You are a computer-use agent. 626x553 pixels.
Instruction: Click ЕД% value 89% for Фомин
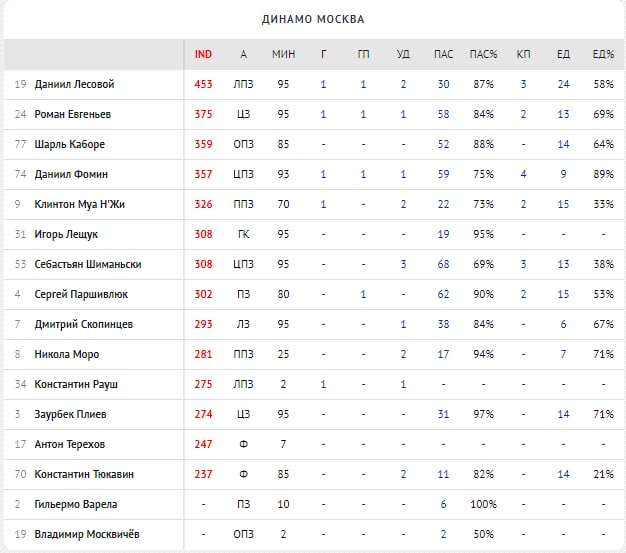pyautogui.click(x=603, y=174)
